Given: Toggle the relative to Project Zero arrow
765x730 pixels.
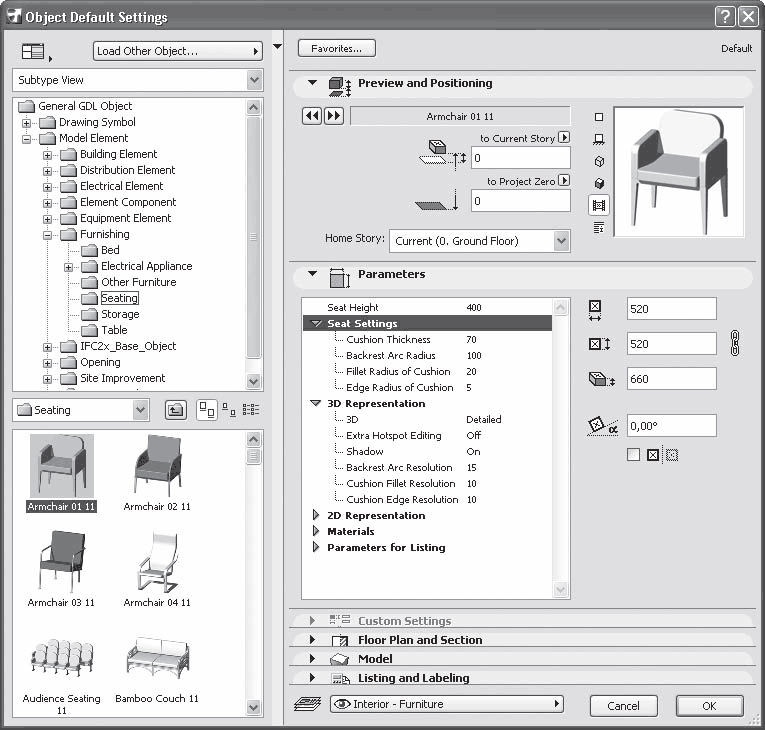Looking at the screenshot, I should click(564, 181).
